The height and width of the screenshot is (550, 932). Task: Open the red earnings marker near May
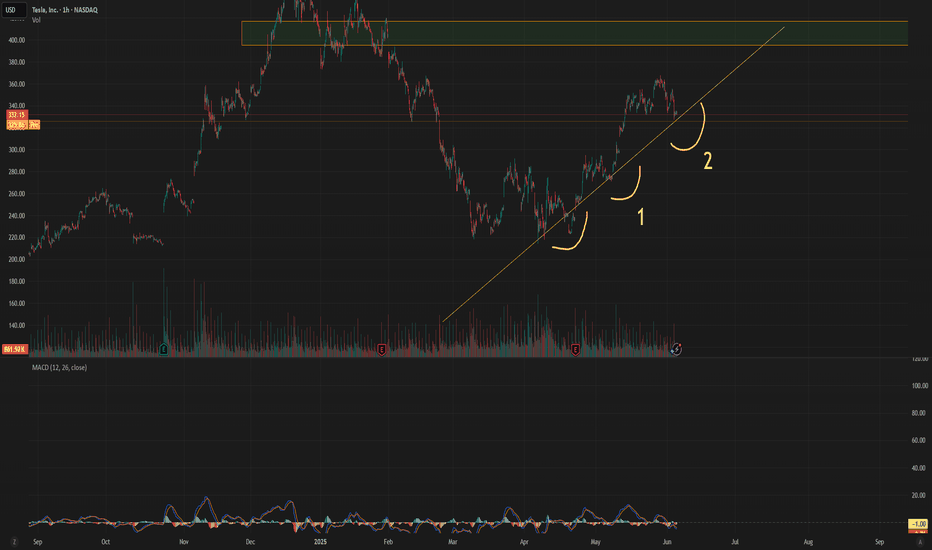click(x=575, y=350)
